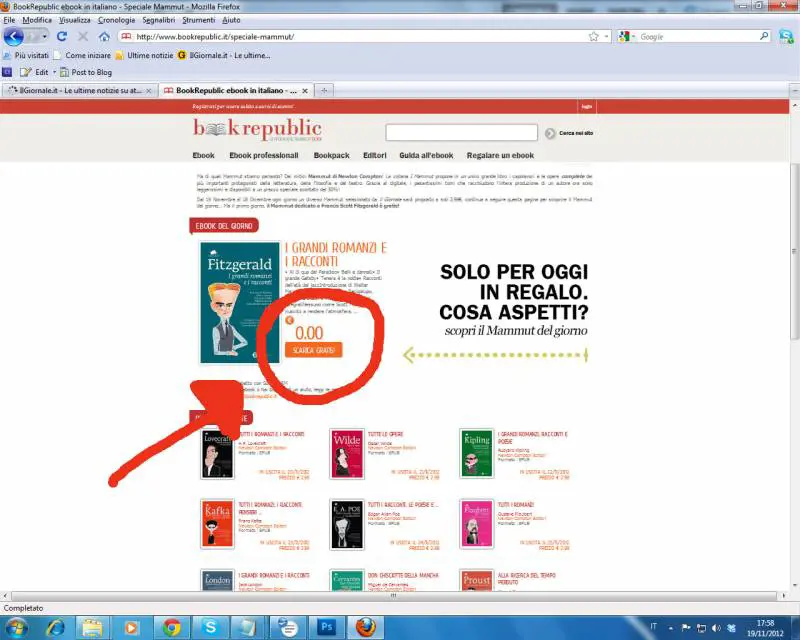Go to the browser Home page icon
800x640 pixels.
pyautogui.click(x=104, y=37)
